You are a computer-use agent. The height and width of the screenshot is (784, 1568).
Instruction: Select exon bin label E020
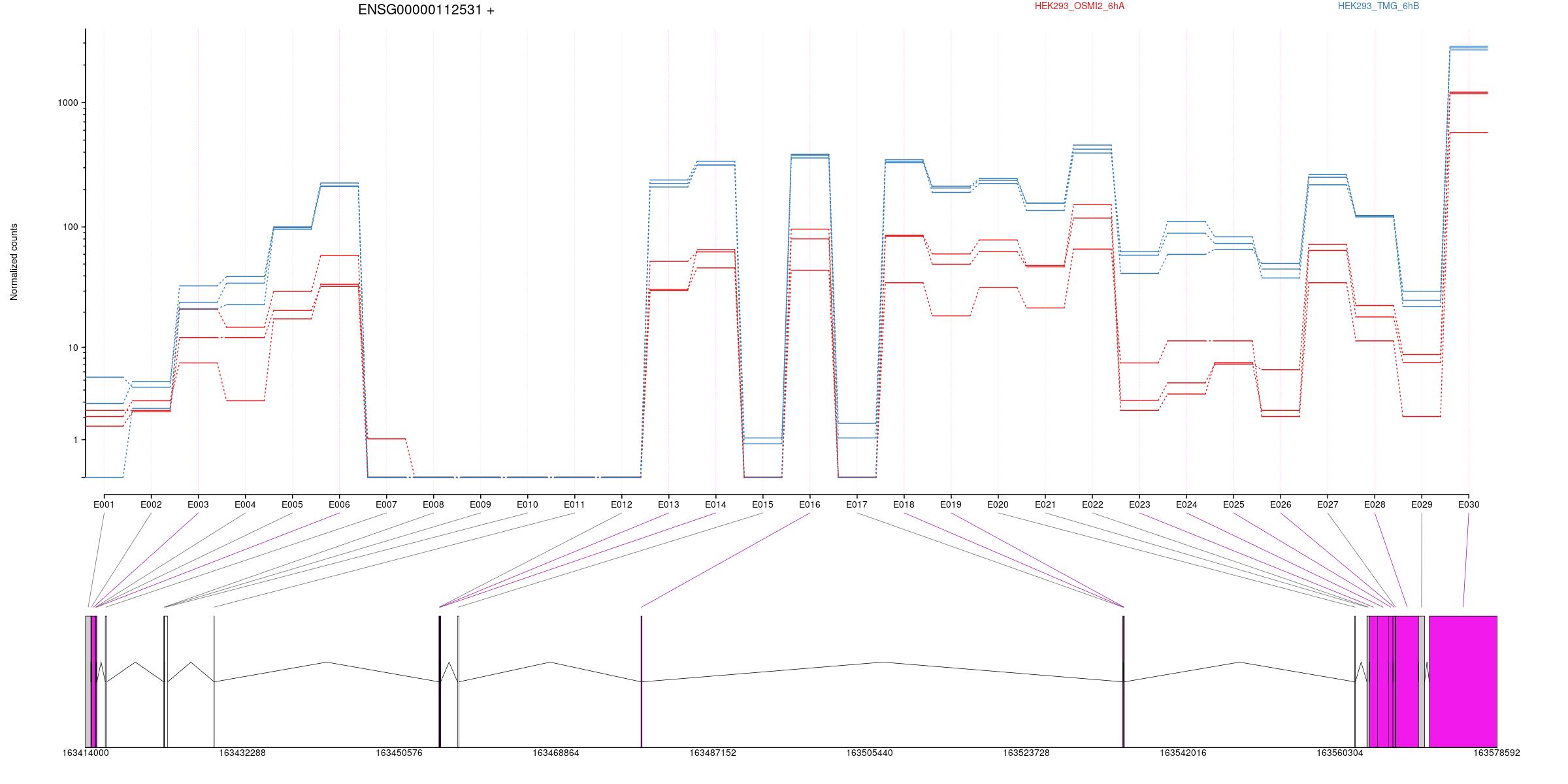coord(998,504)
